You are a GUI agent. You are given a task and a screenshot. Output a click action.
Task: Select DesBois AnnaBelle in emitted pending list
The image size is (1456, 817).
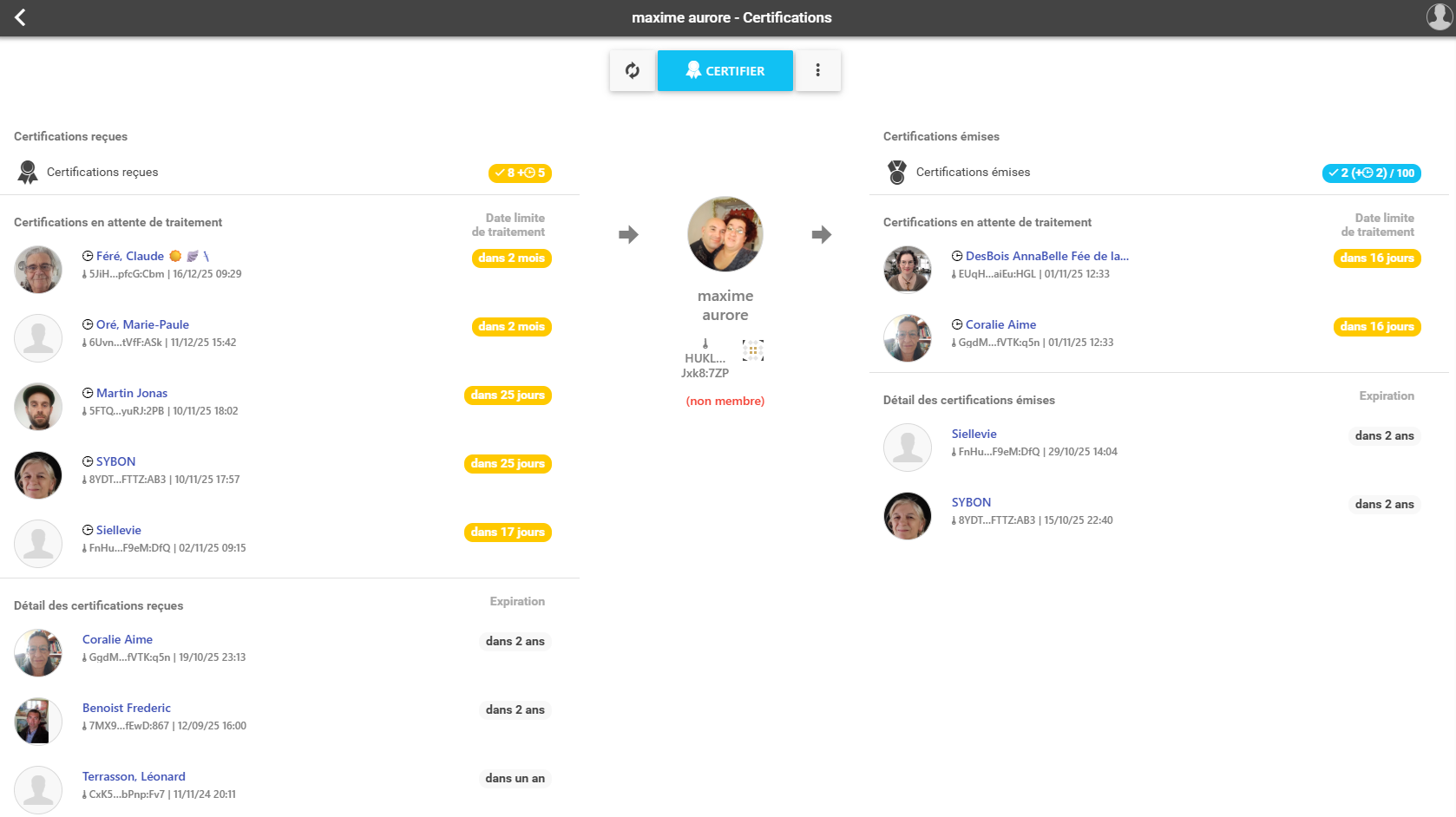coord(1046,256)
